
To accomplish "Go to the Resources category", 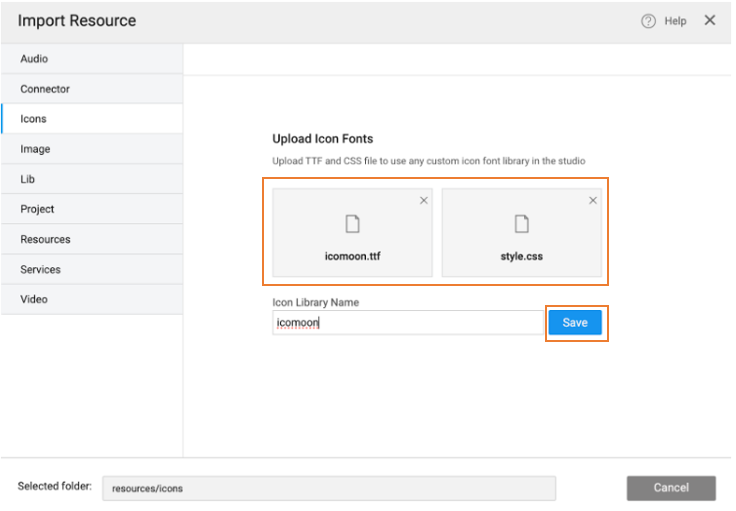I will coord(45,239).
